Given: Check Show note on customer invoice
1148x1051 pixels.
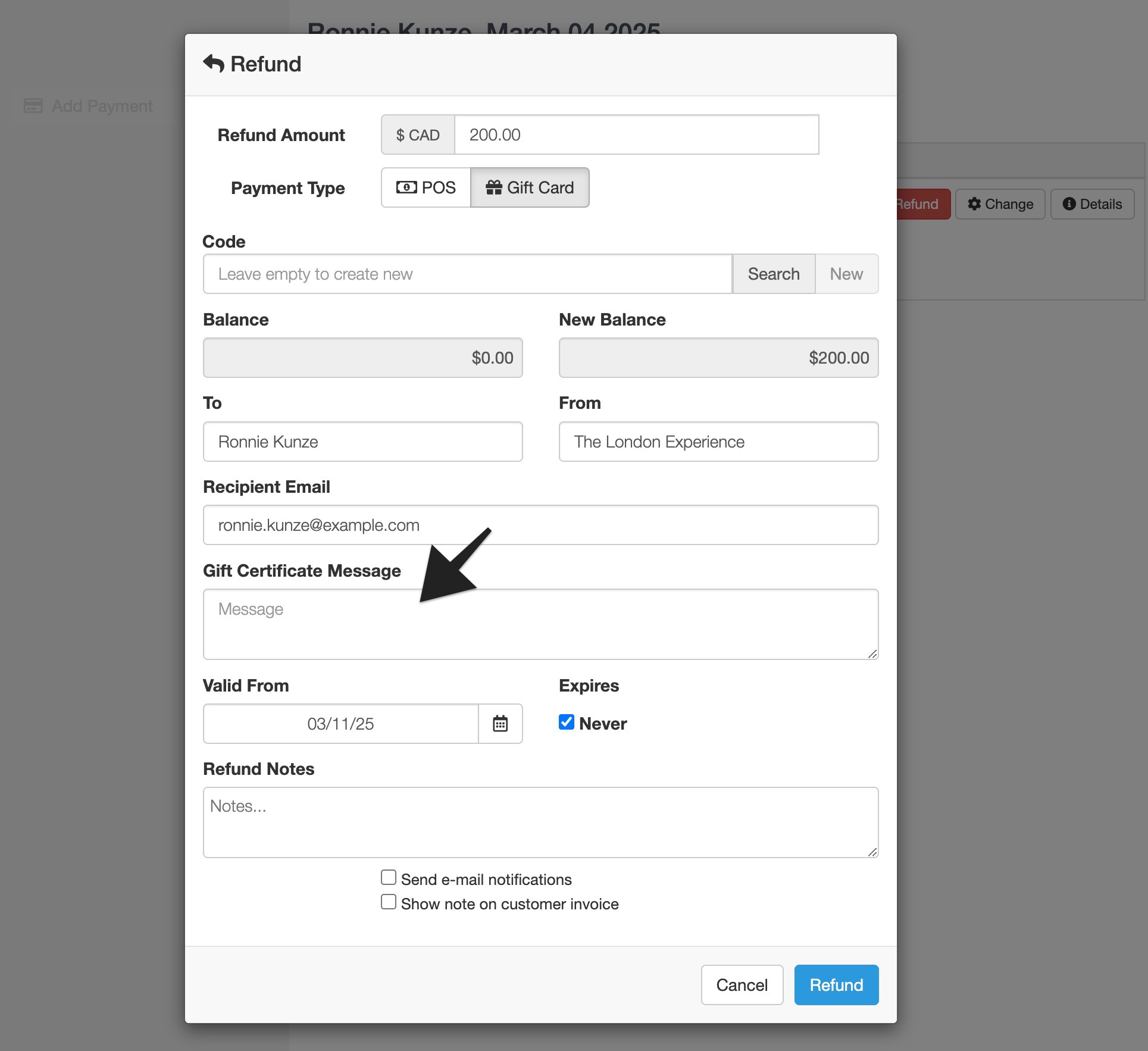Looking at the screenshot, I should (389, 902).
